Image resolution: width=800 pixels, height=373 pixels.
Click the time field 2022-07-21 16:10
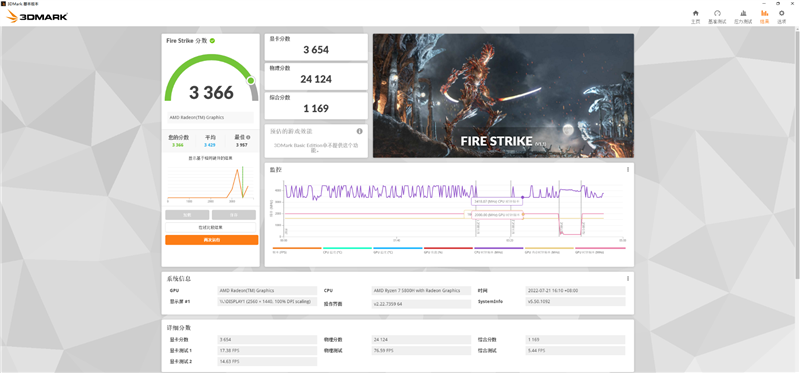coord(575,290)
